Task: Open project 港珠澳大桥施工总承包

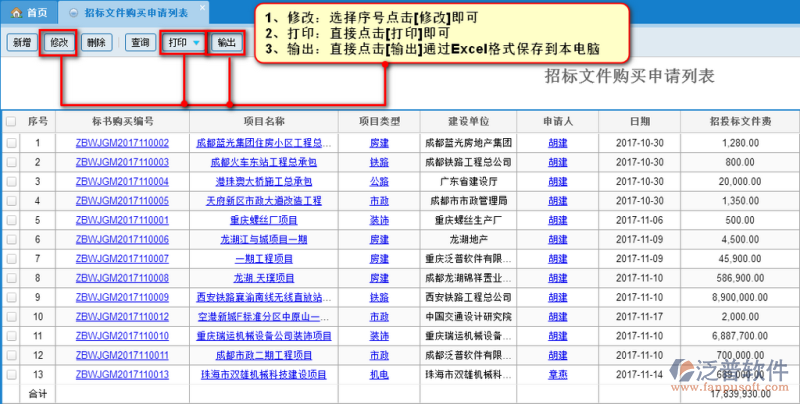Action: 264,182
